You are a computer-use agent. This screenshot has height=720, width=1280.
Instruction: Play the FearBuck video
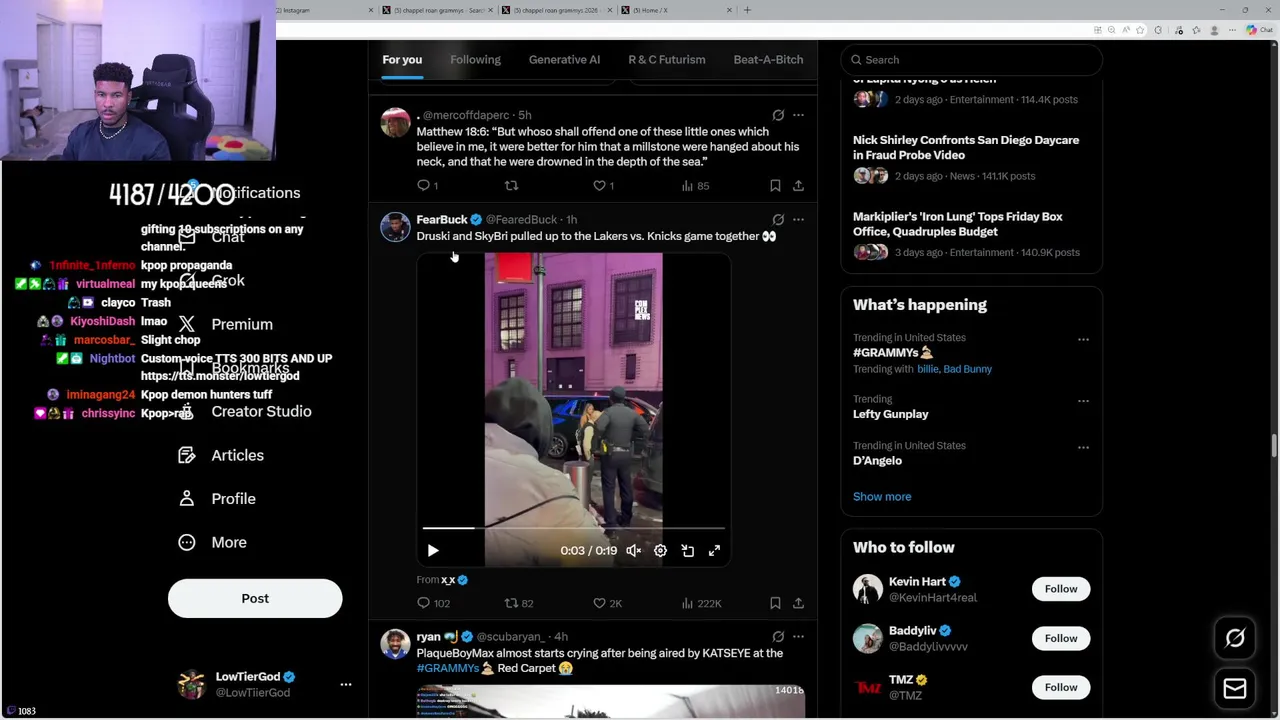coord(433,550)
